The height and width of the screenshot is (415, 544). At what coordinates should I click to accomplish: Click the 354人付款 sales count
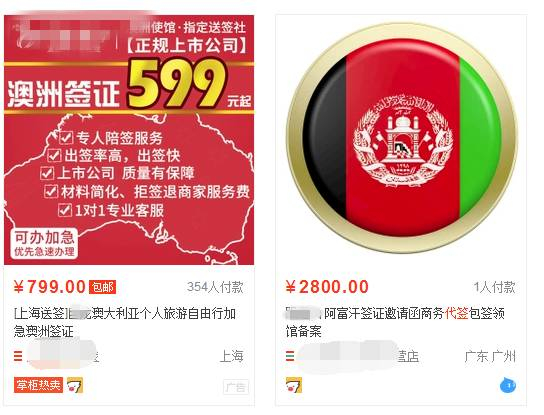tap(215, 287)
